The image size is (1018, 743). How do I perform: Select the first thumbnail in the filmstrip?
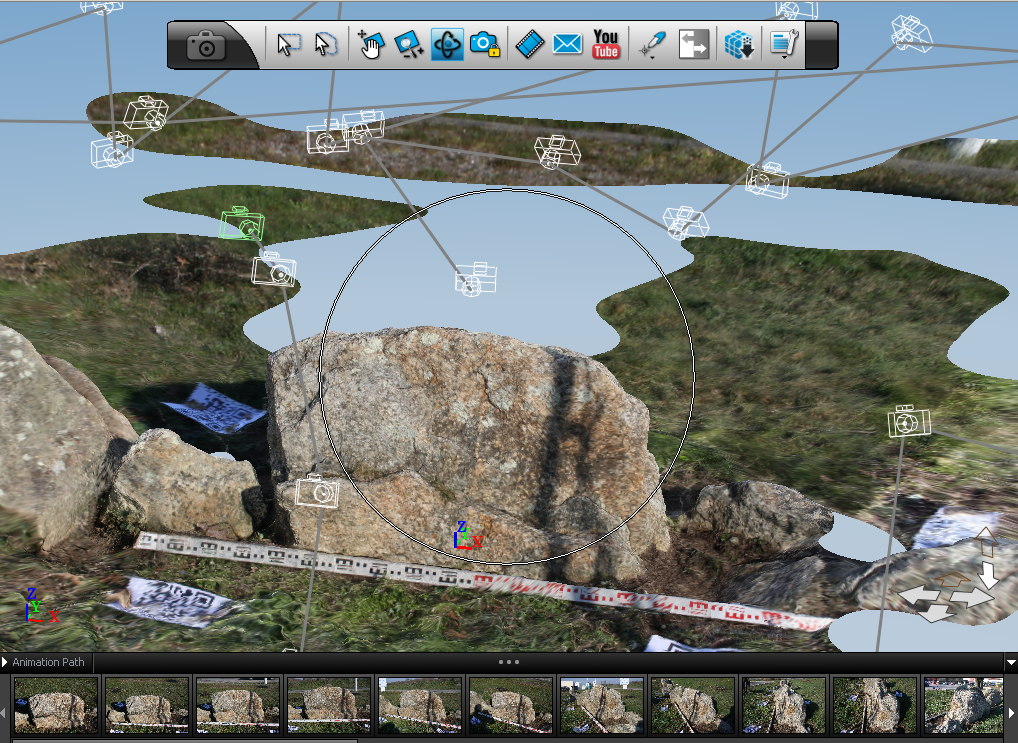click(x=56, y=705)
